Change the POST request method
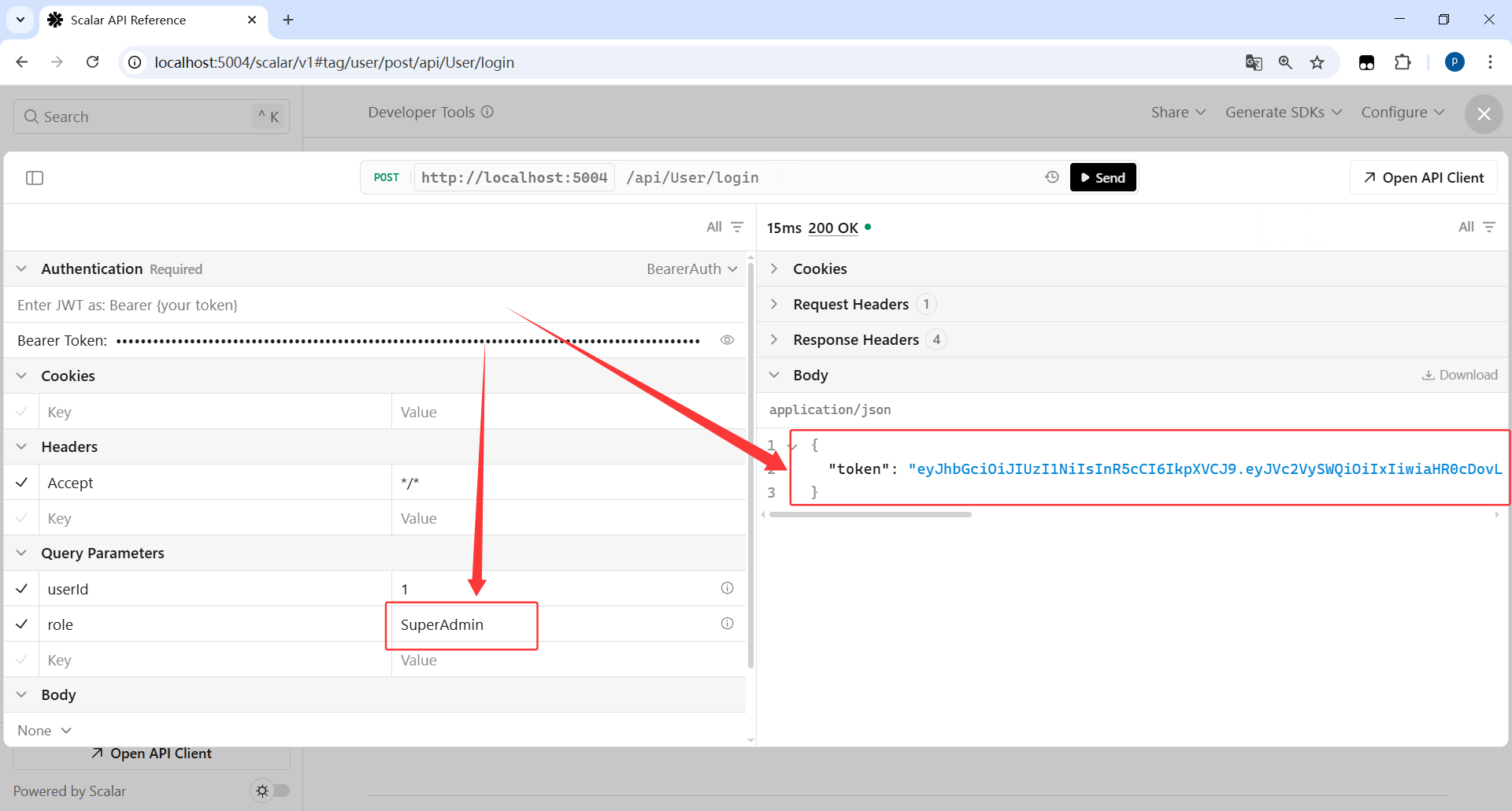Screen dimensions: 1512x811 tap(386, 177)
